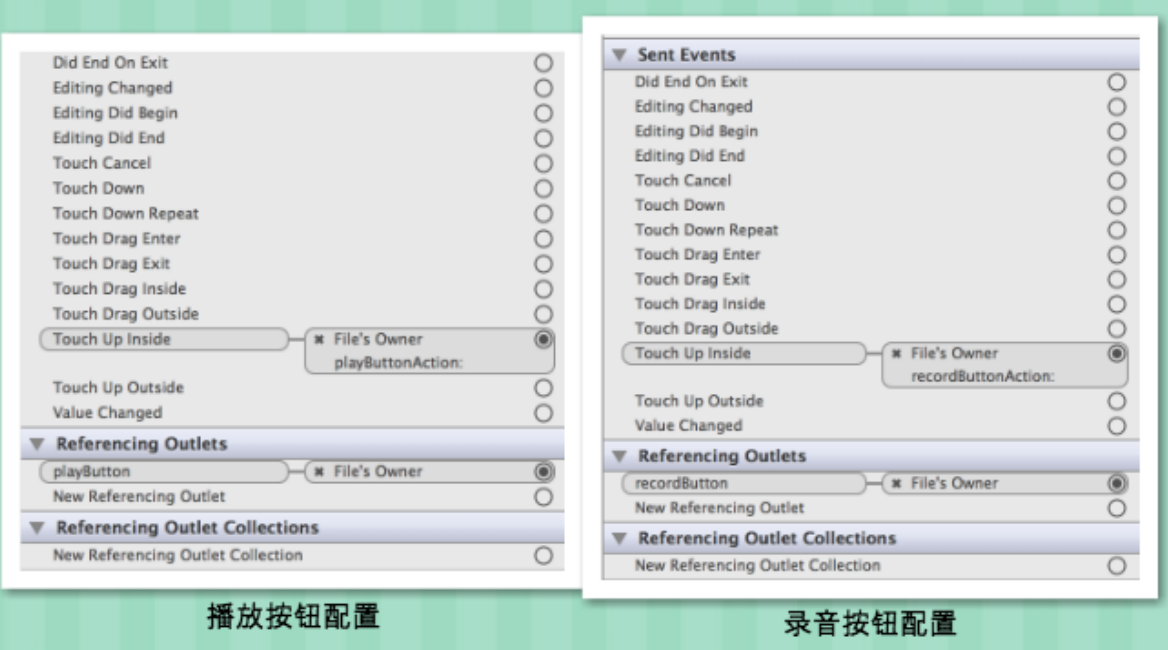Click Touch Up Outside text in left panel
Viewport: 1168px width, 650px height.
(x=118, y=388)
